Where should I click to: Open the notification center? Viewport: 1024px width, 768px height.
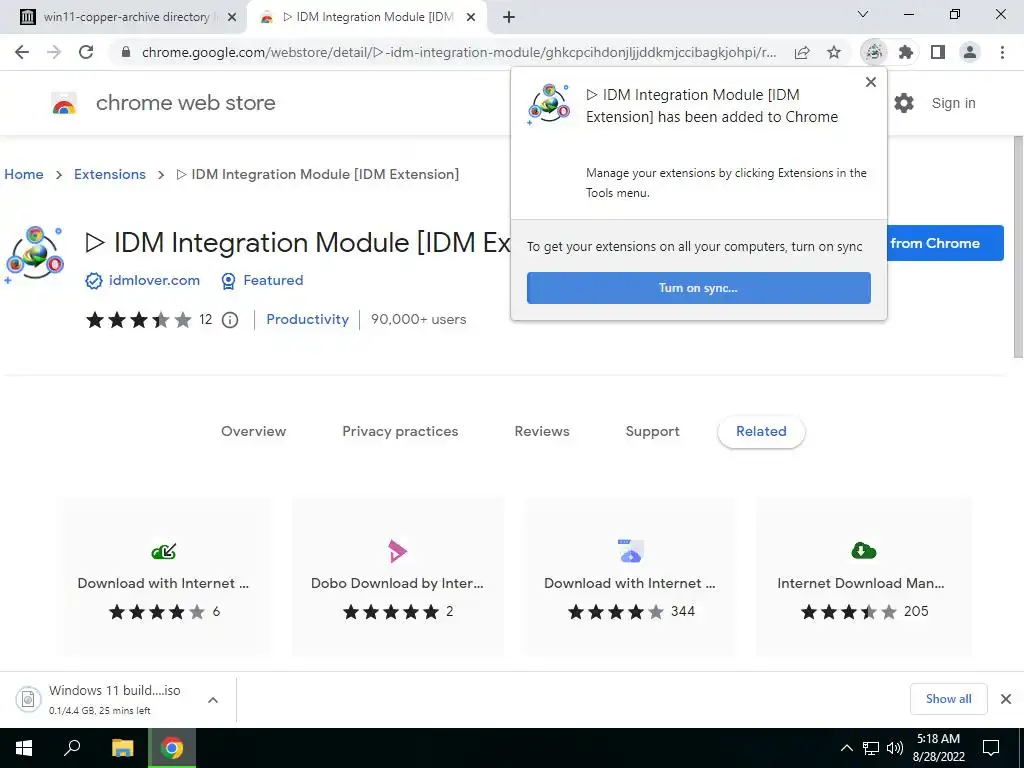coord(991,748)
